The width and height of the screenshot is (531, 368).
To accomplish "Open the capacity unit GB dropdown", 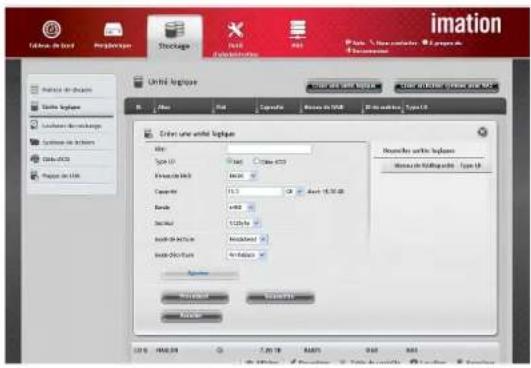I will click(x=294, y=192).
